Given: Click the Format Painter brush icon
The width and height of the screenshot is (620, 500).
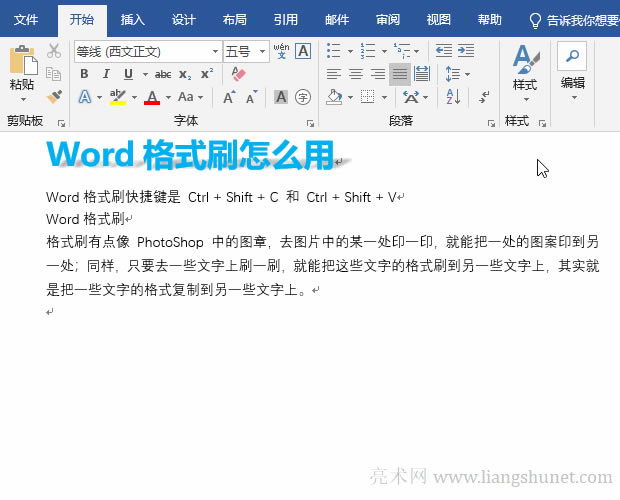Looking at the screenshot, I should (x=54, y=97).
